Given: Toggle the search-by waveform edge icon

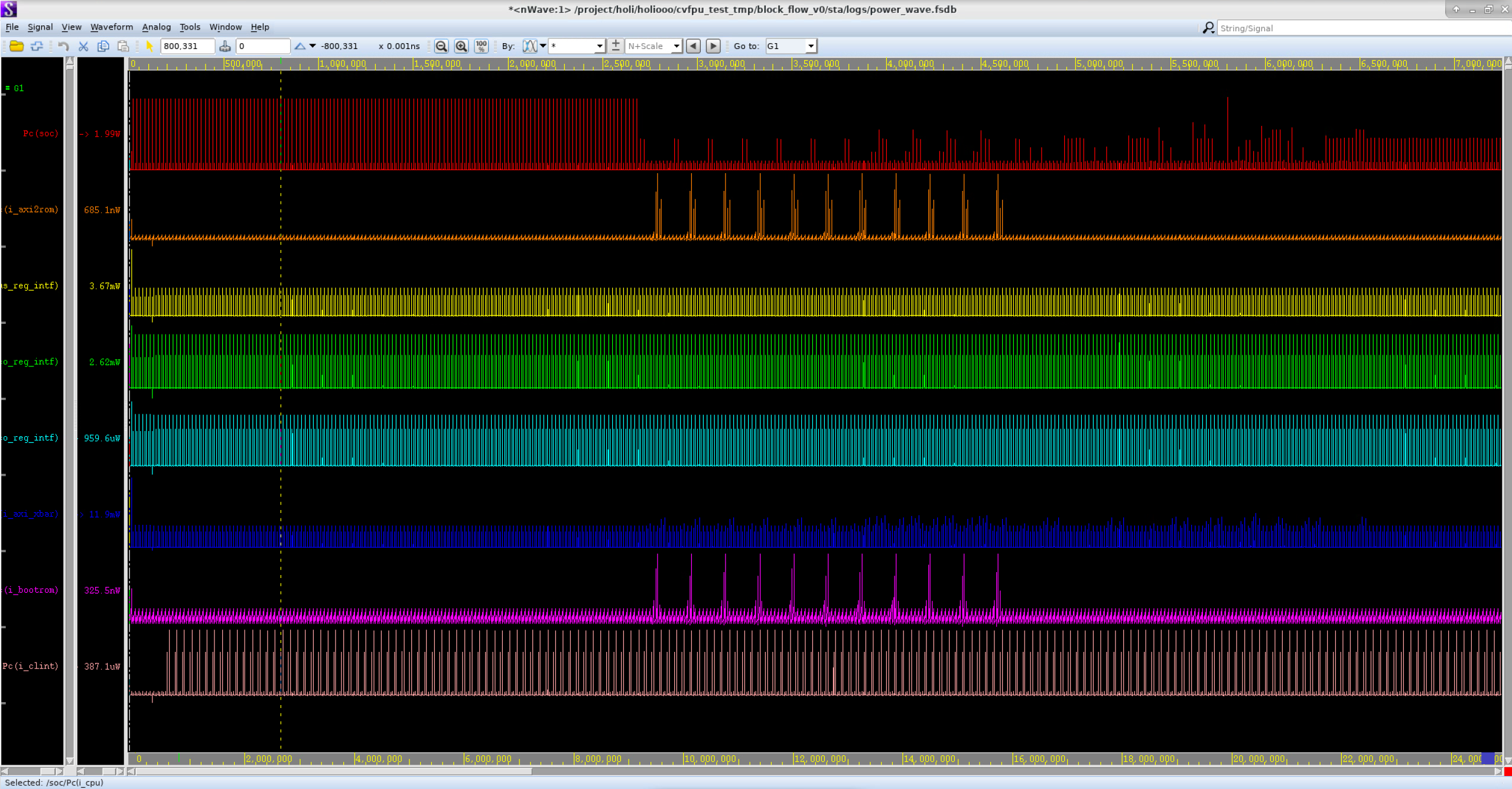Looking at the screenshot, I should 529,46.
